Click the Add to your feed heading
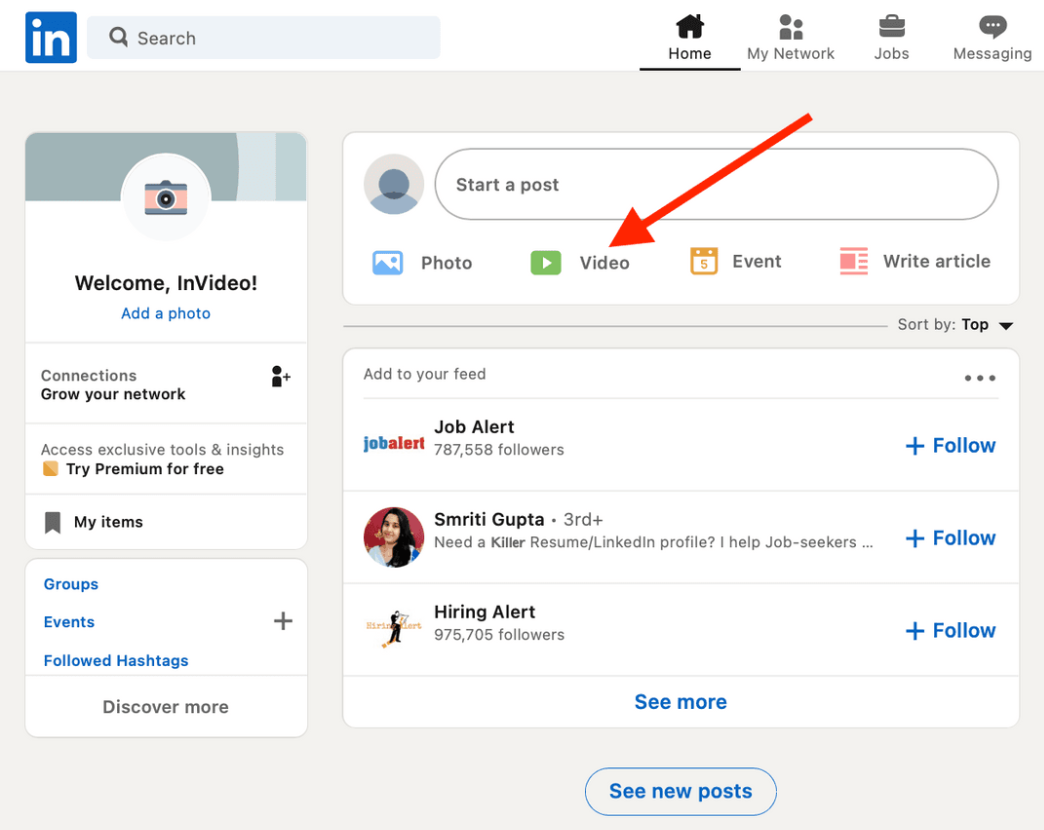1044x830 pixels. point(424,374)
